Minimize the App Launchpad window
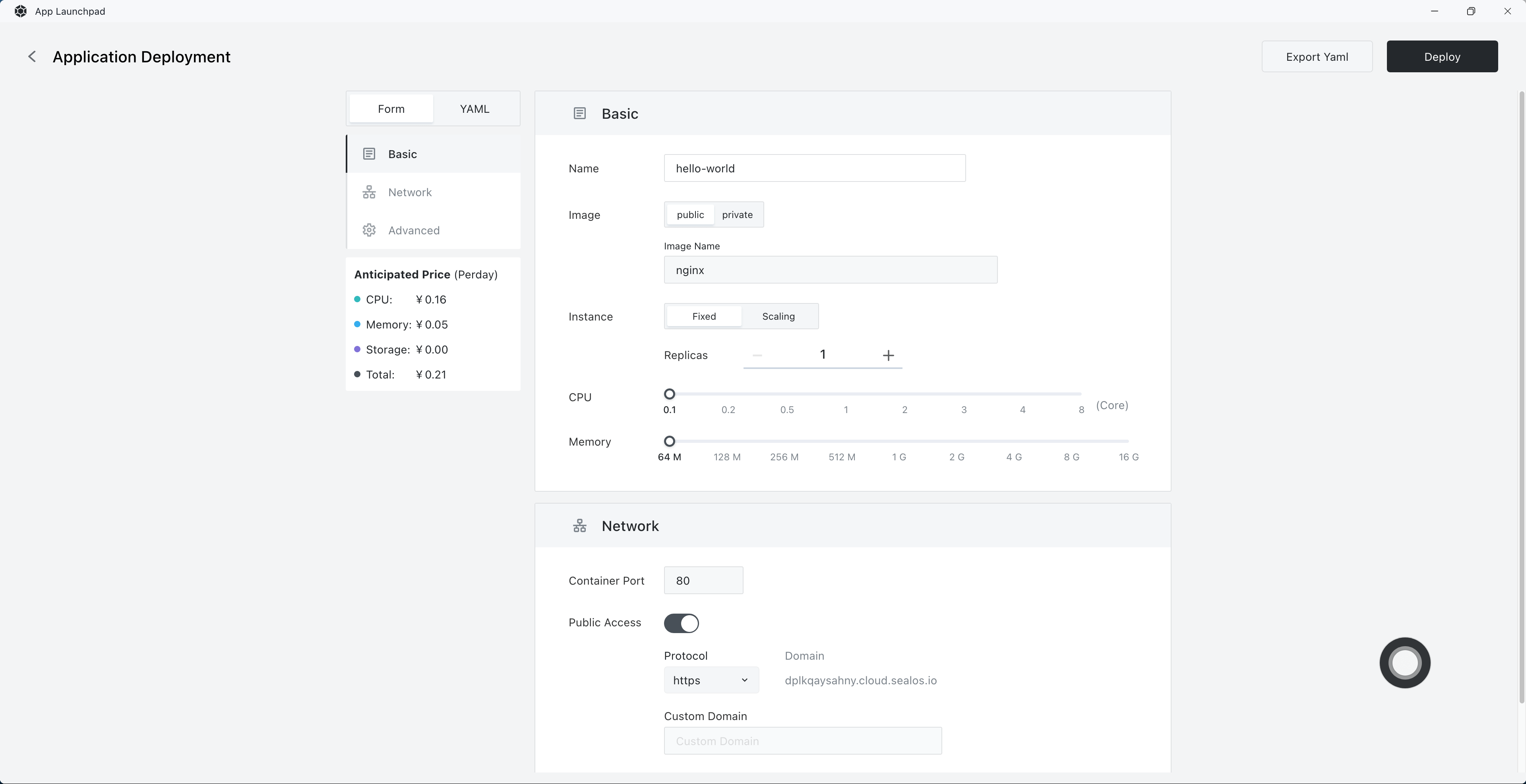The height and width of the screenshot is (784, 1526). (1434, 11)
